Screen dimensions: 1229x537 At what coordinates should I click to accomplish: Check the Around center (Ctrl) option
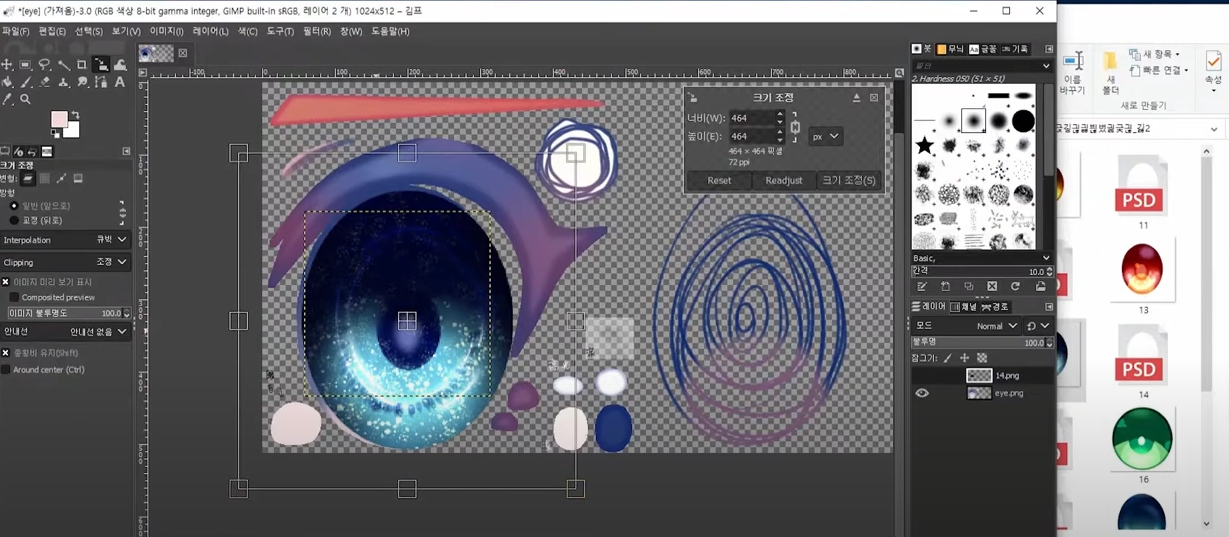coord(6,370)
